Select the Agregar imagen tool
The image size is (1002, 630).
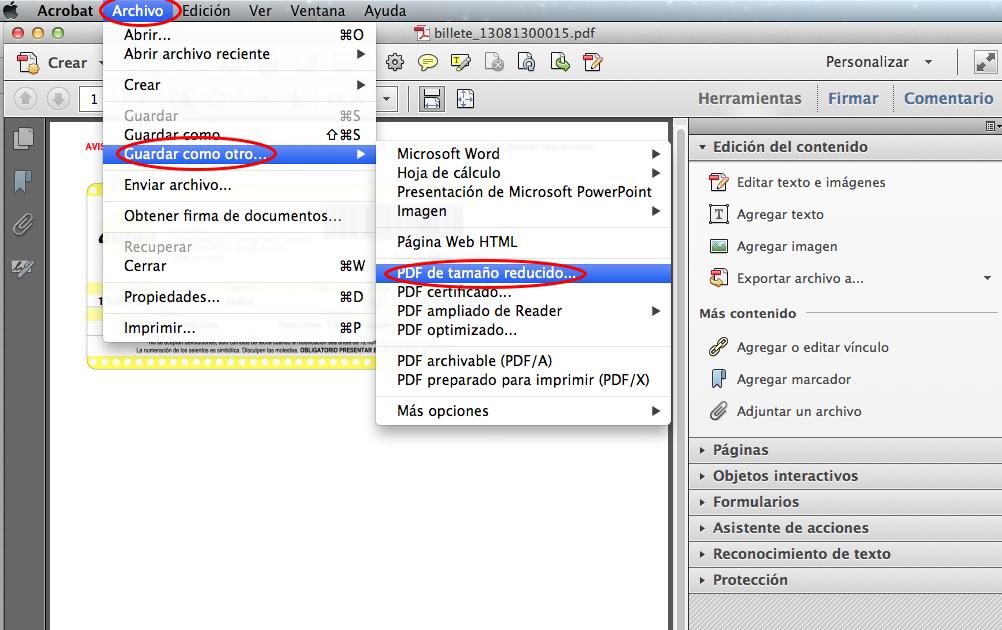pyautogui.click(x=786, y=246)
